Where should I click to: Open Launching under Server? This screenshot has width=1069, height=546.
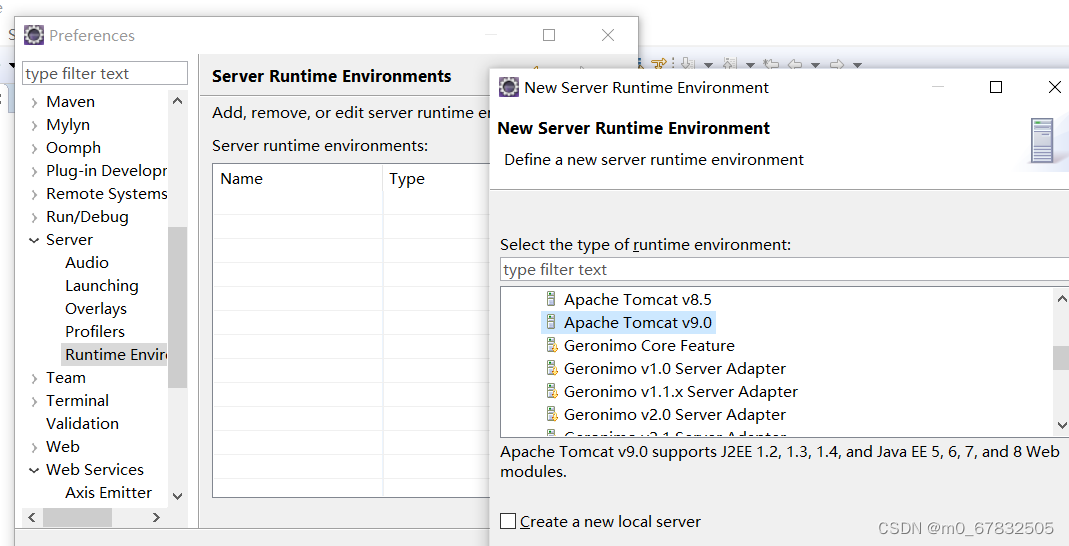[102, 286]
